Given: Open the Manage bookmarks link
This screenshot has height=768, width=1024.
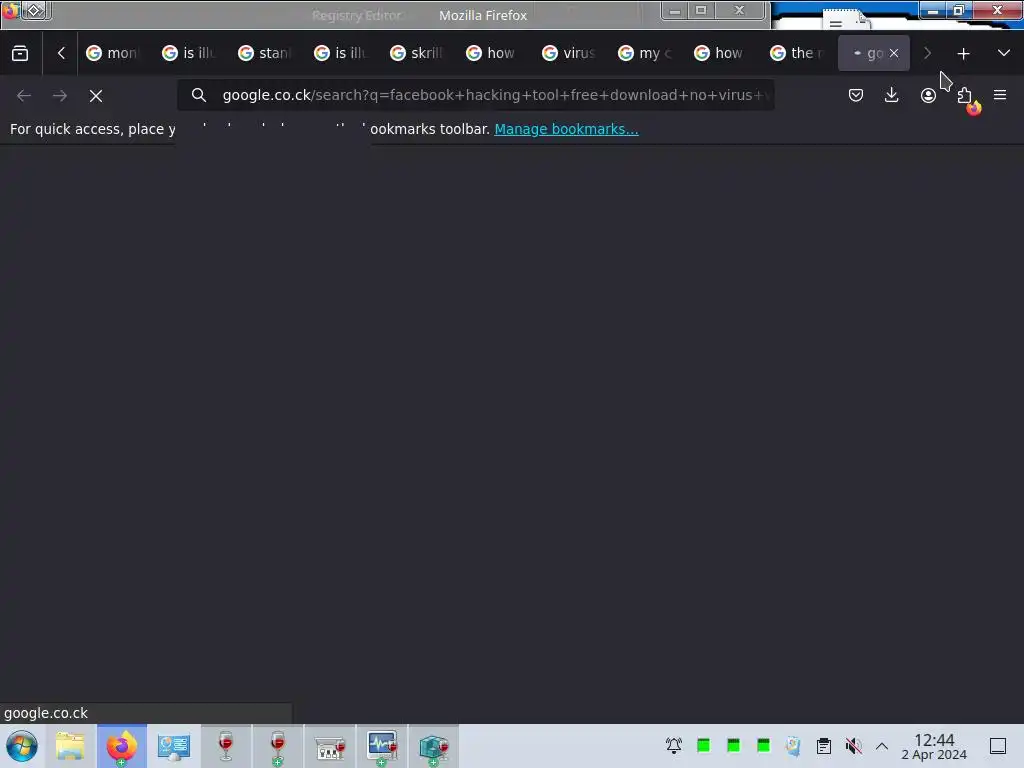Looking at the screenshot, I should pyautogui.click(x=566, y=129).
